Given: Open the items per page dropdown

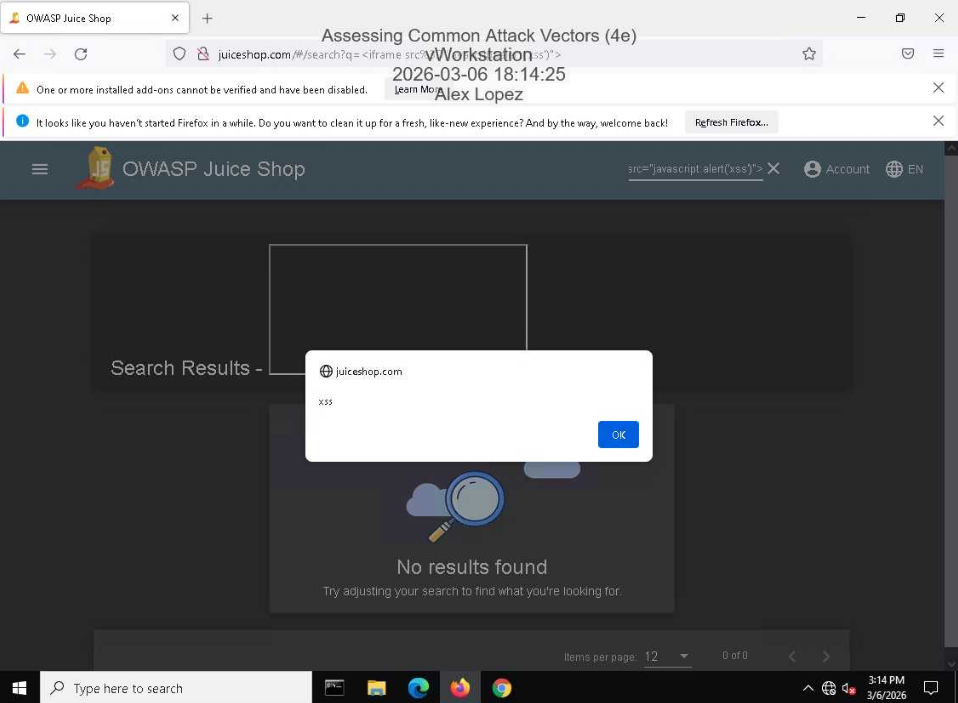Looking at the screenshot, I should (x=667, y=655).
